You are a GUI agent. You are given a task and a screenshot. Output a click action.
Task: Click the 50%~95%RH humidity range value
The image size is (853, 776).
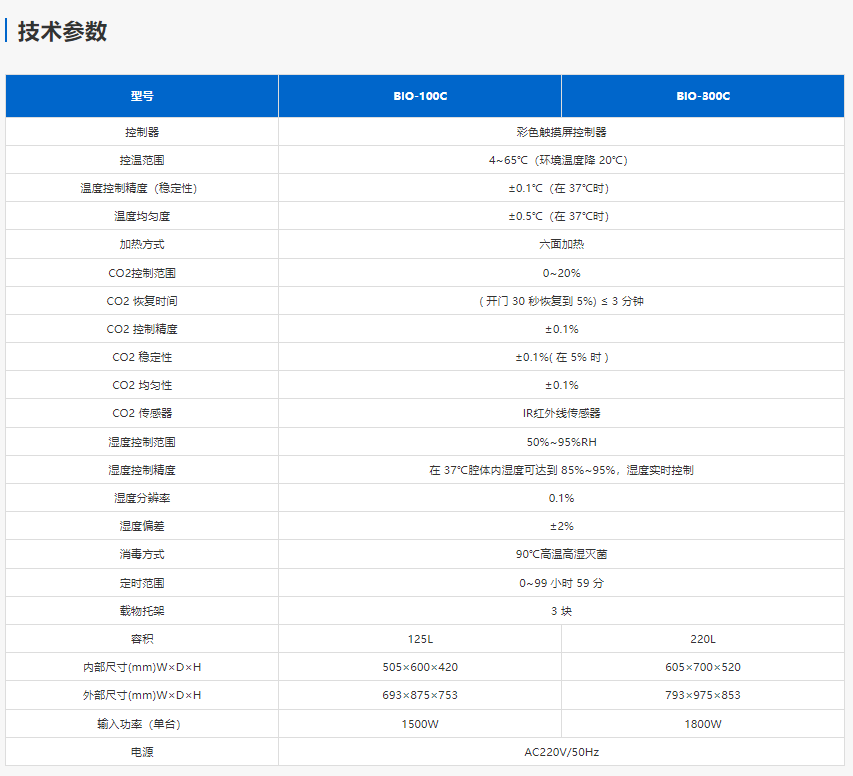click(x=561, y=442)
